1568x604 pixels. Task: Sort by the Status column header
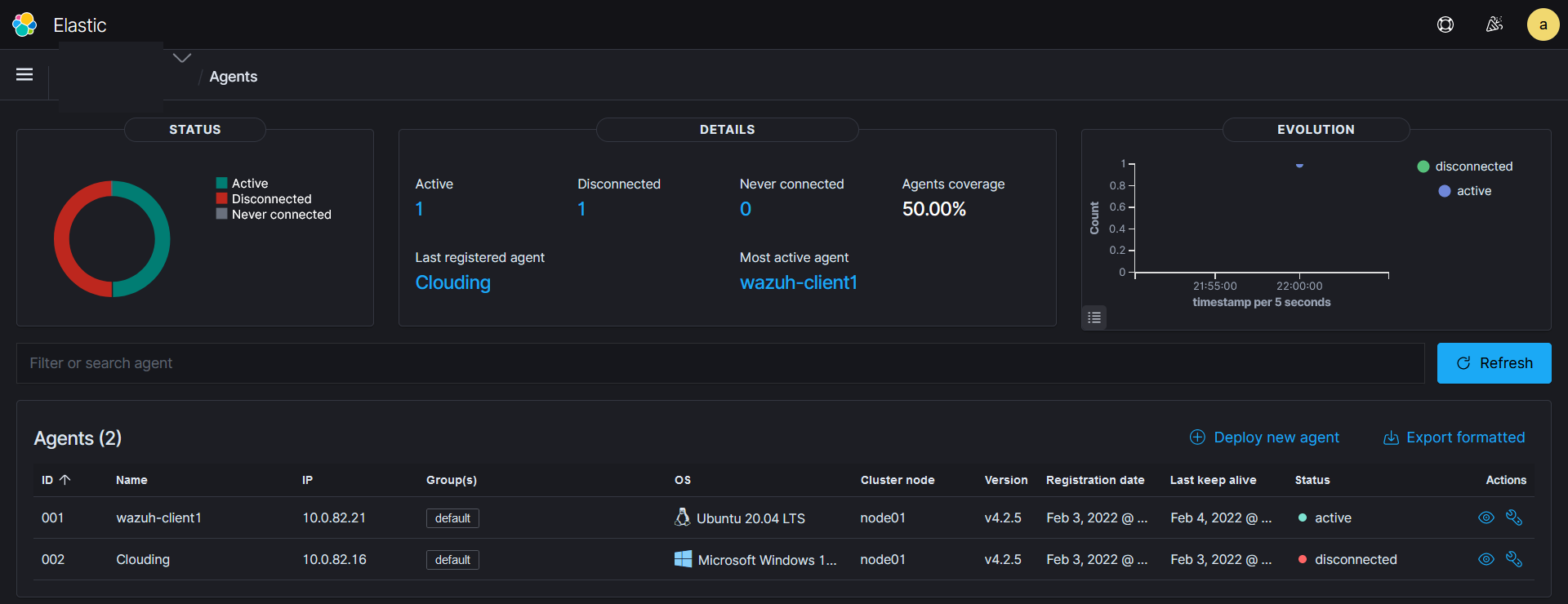click(x=1312, y=480)
